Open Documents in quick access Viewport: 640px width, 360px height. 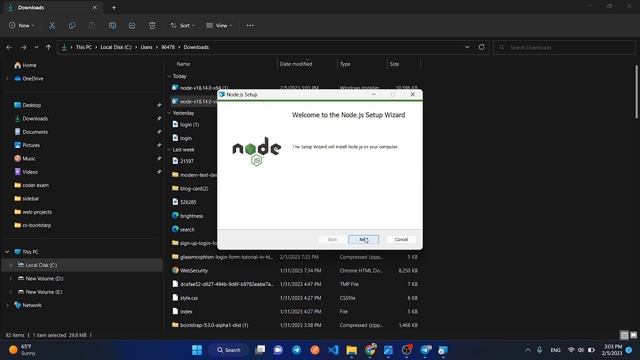(31, 132)
